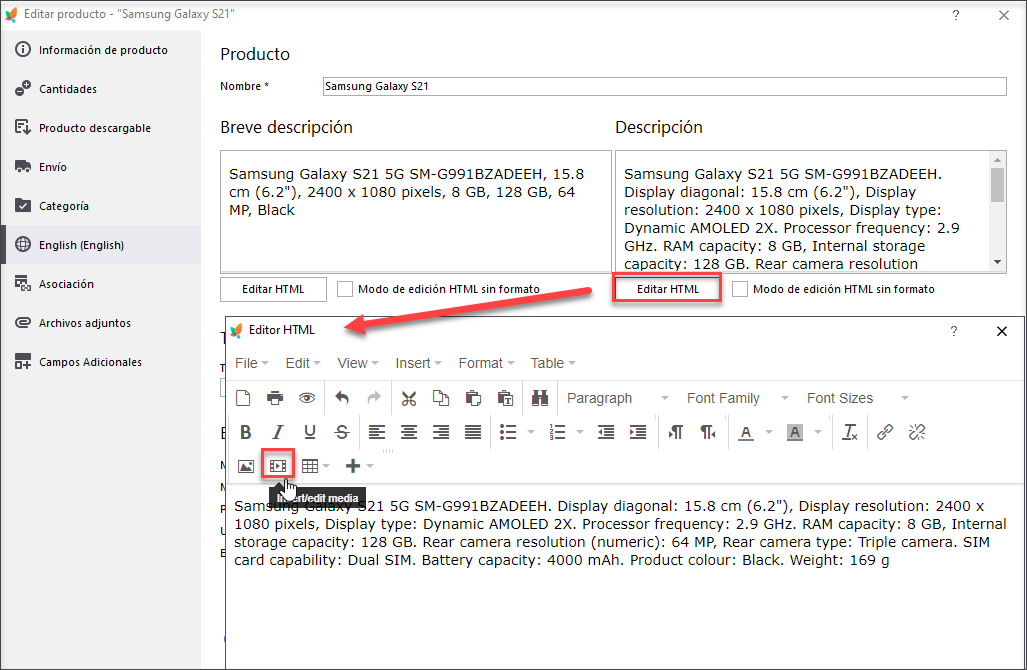Center align the text
This screenshot has width=1027, height=670.
[x=409, y=432]
